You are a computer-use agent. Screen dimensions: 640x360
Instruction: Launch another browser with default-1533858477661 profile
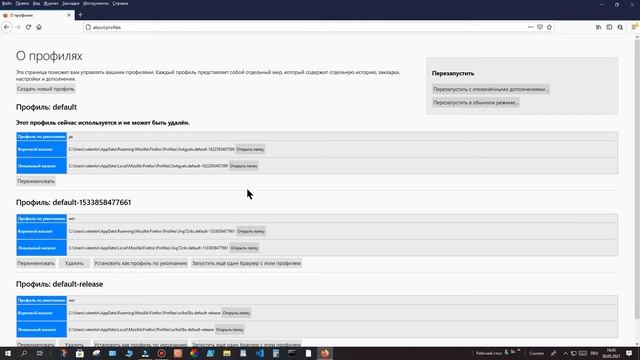point(246,263)
